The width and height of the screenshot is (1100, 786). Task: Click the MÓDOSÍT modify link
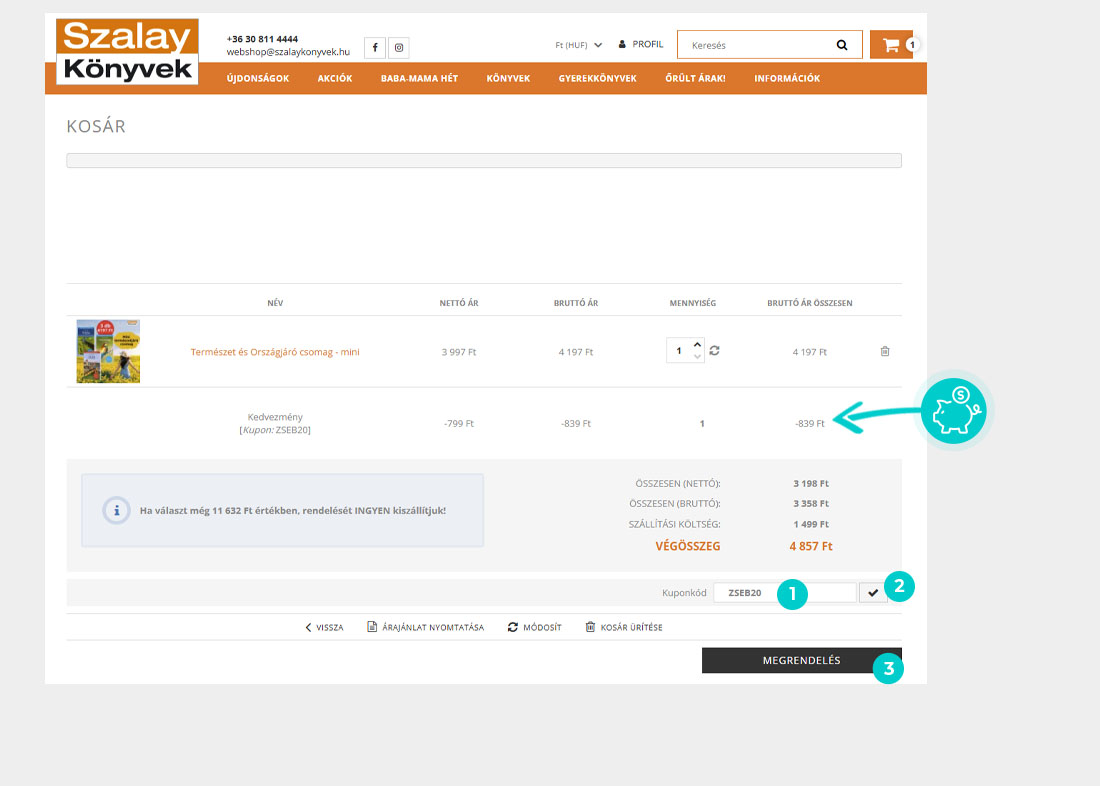(535, 627)
